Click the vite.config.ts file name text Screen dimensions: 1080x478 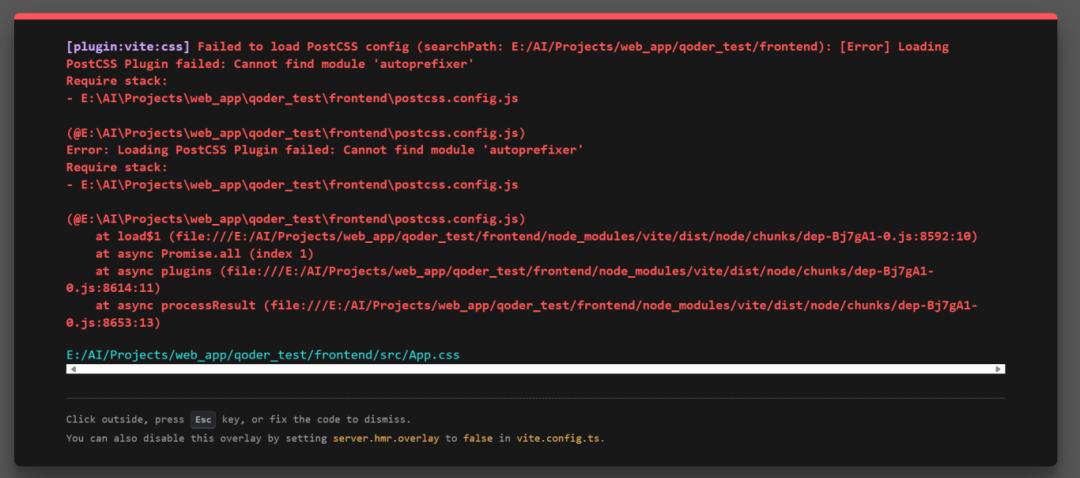point(559,438)
